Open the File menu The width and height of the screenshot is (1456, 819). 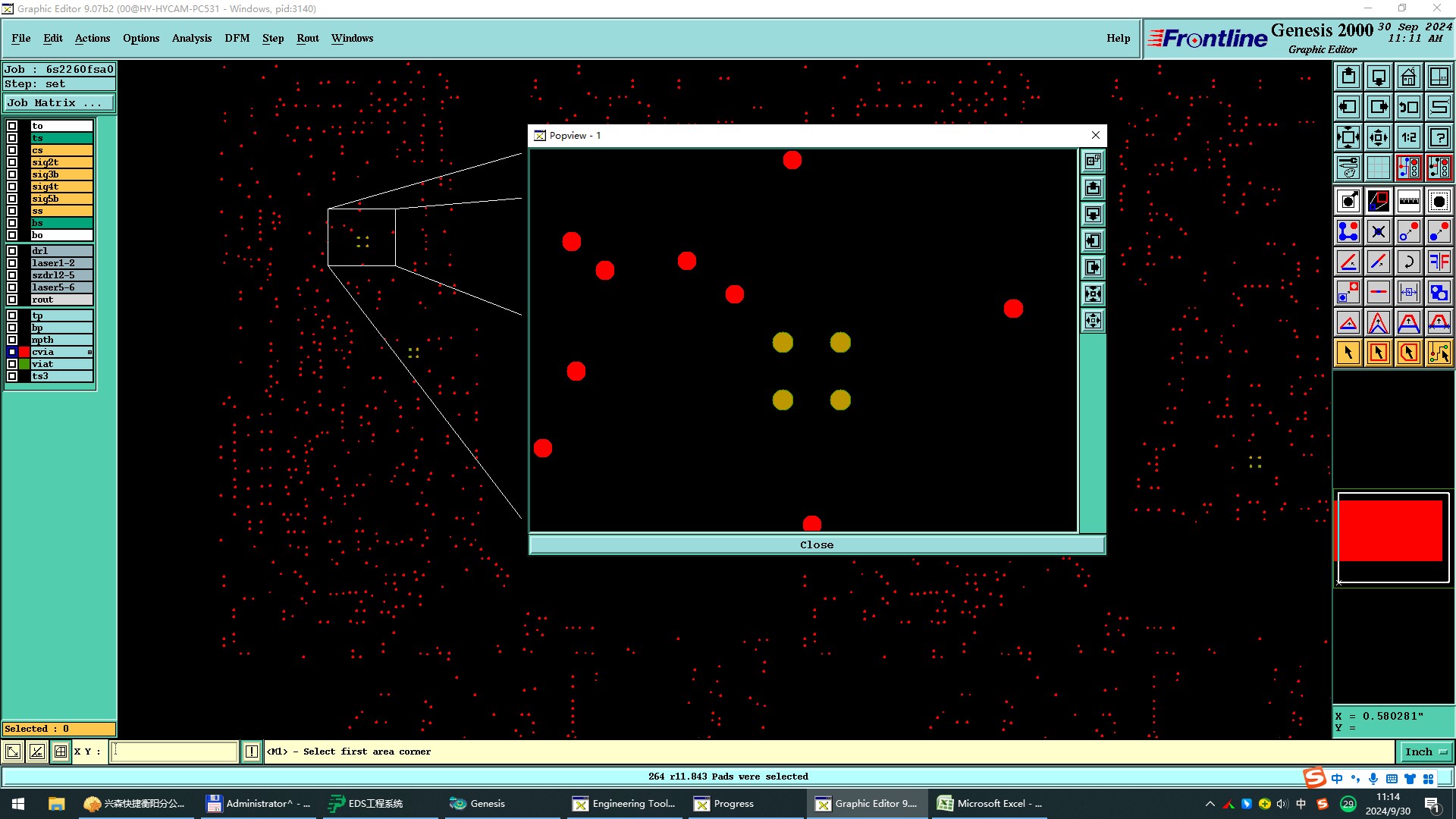(x=21, y=38)
